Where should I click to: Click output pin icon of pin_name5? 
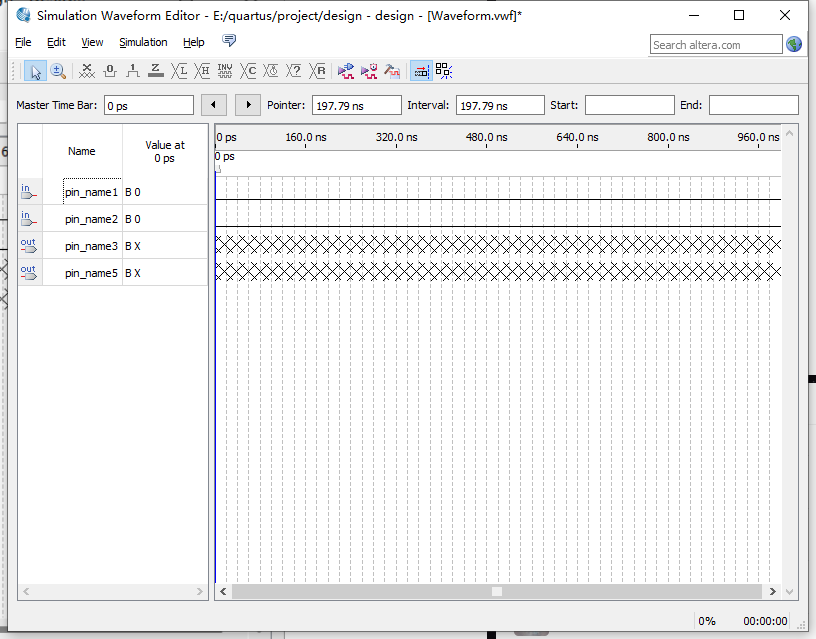[x=29, y=273]
